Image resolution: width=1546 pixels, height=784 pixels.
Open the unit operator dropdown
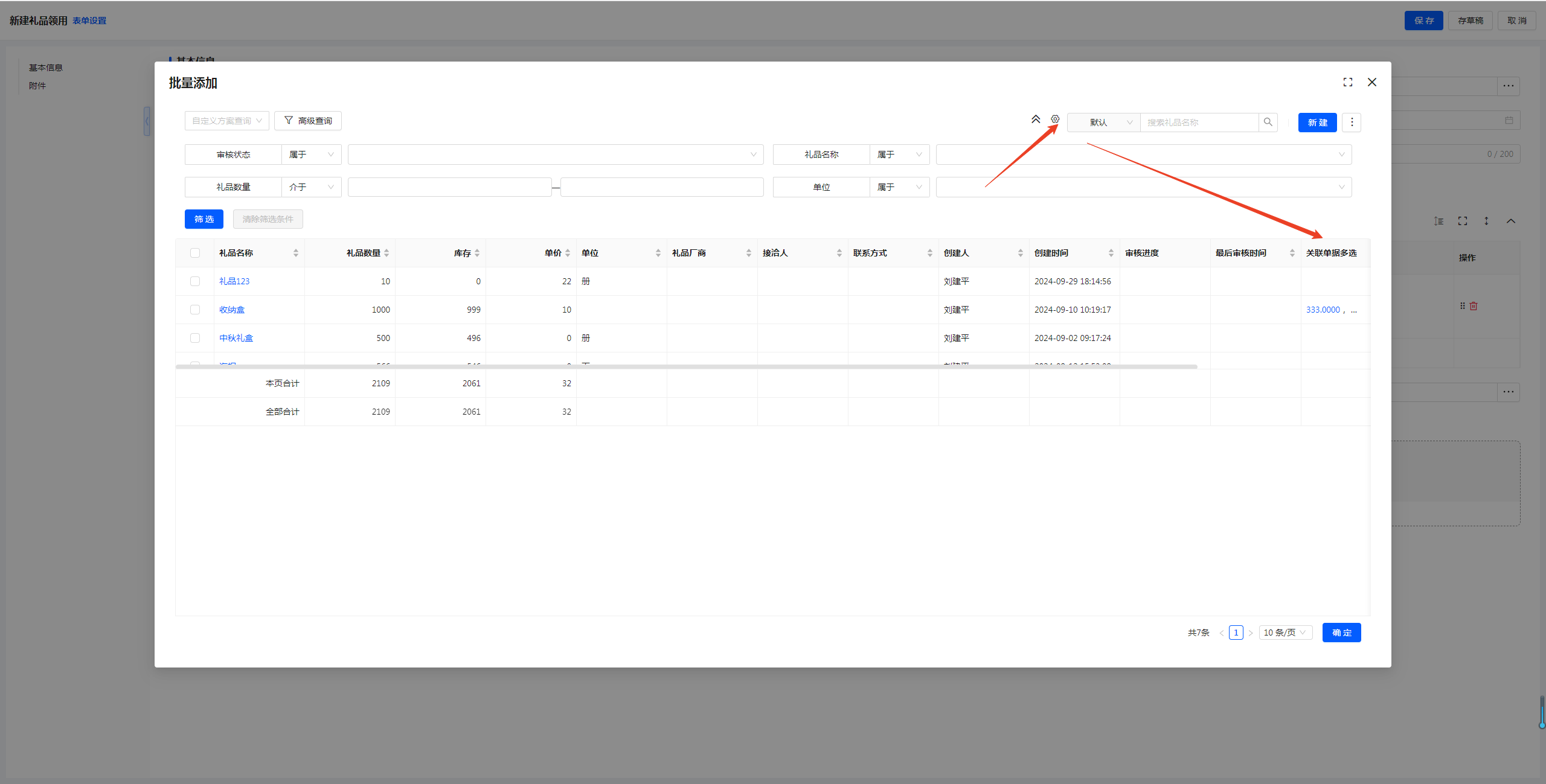[900, 187]
